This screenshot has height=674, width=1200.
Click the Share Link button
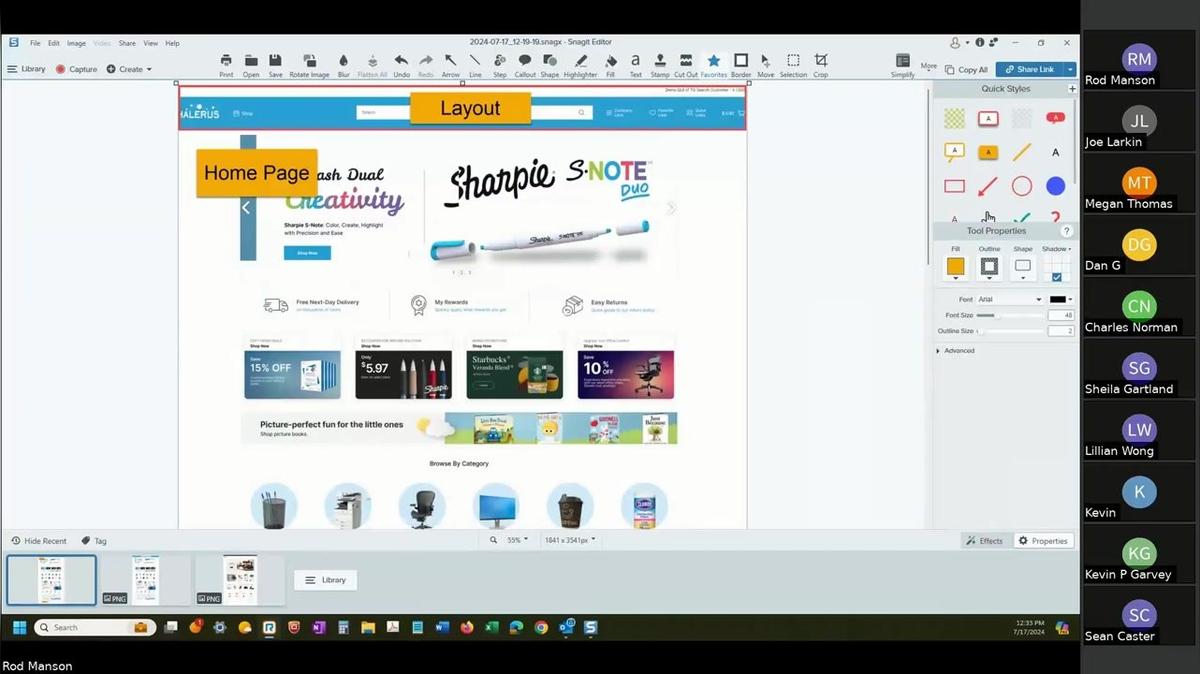tap(1031, 69)
